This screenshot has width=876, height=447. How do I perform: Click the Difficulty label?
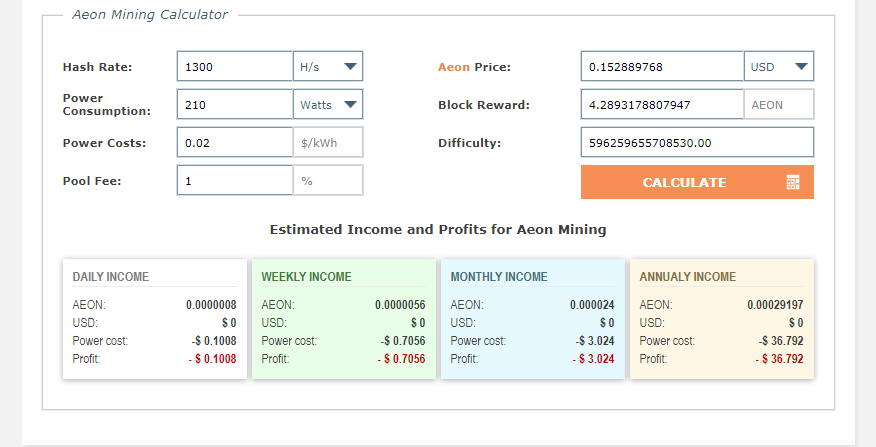469,143
